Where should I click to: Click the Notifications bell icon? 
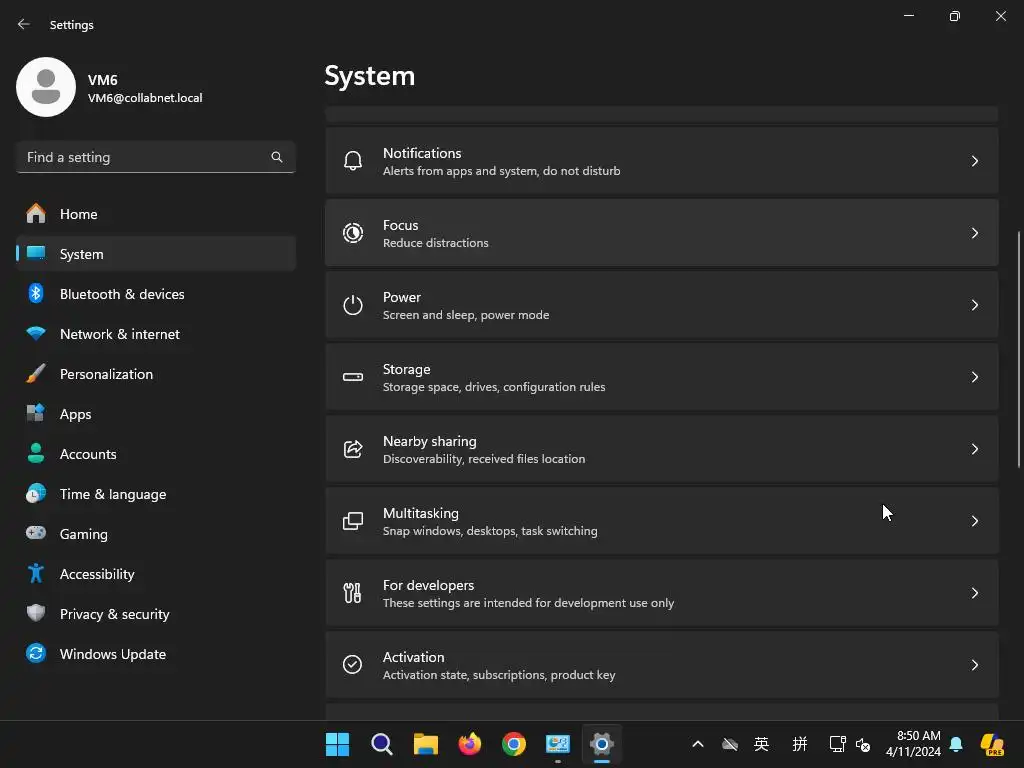(353, 161)
